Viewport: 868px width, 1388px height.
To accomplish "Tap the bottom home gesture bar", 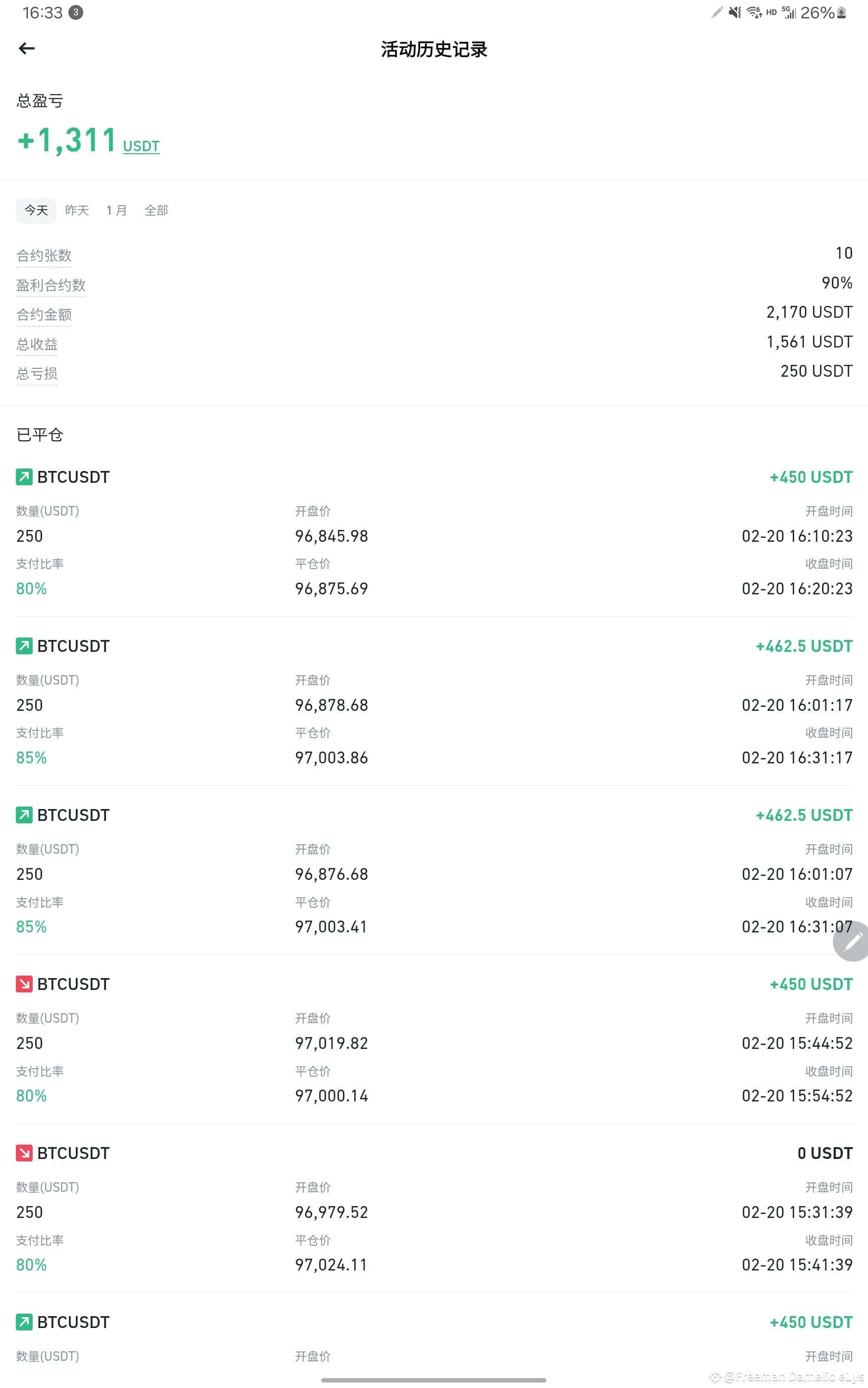I will 434,1380.
